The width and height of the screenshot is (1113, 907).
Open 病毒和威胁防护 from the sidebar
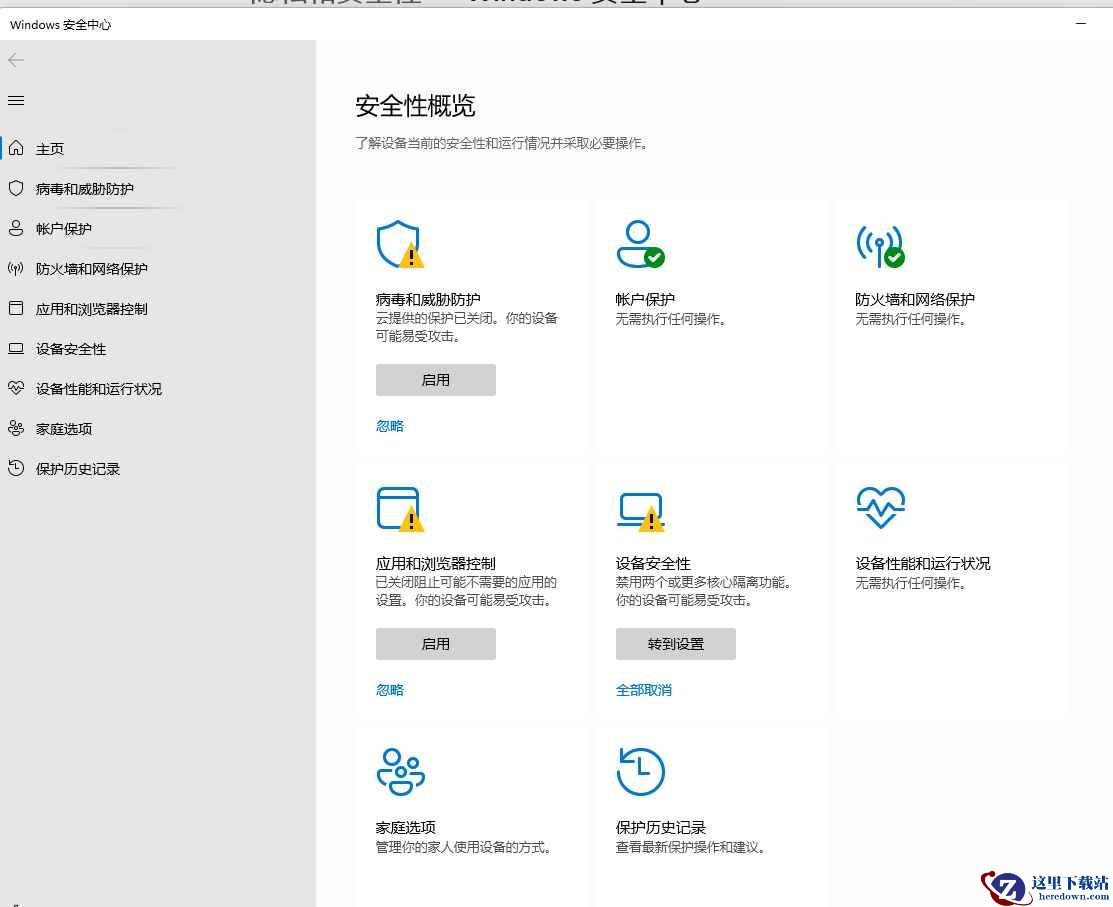point(84,189)
